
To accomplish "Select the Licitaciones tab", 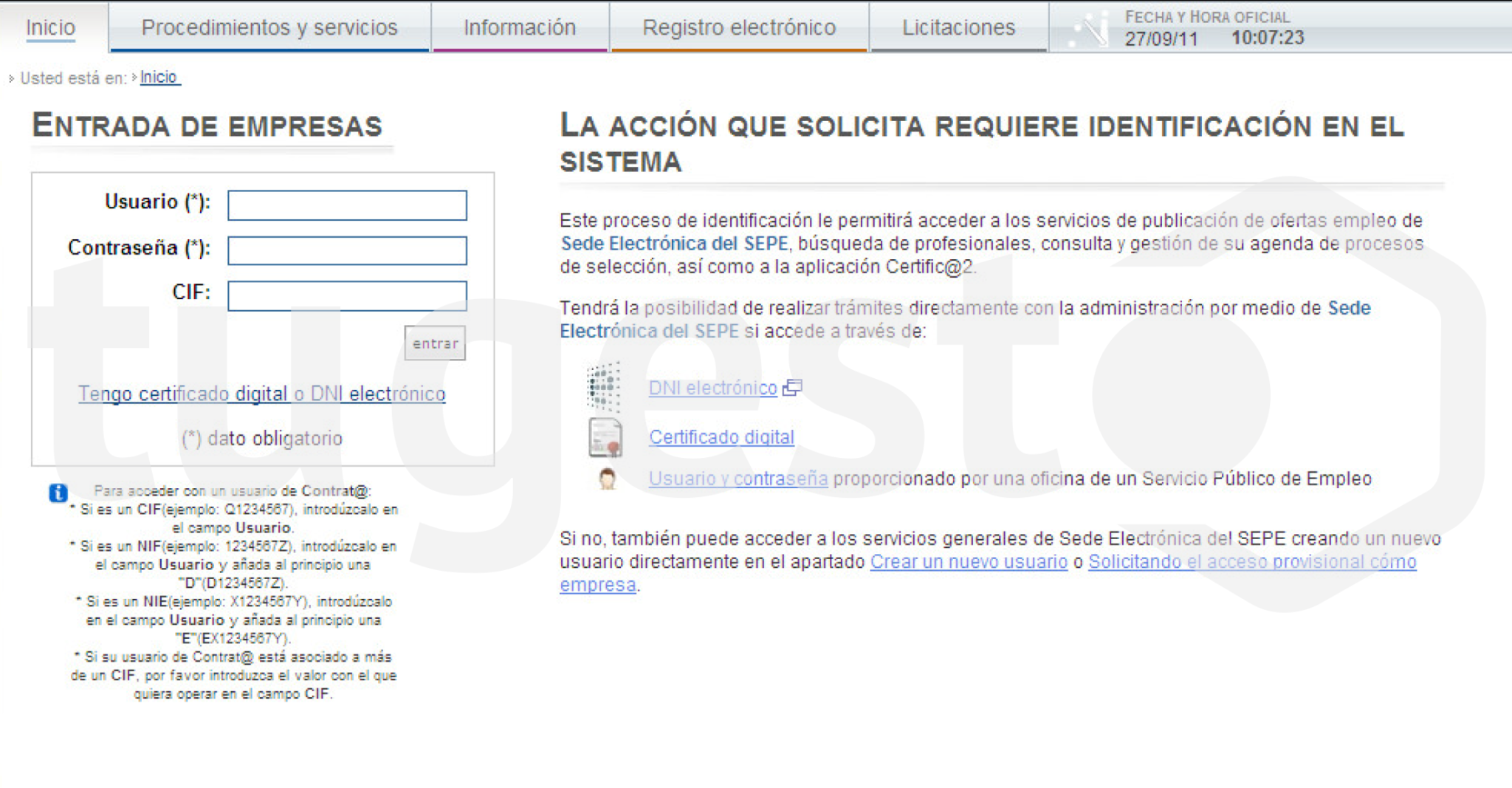I will point(958,27).
